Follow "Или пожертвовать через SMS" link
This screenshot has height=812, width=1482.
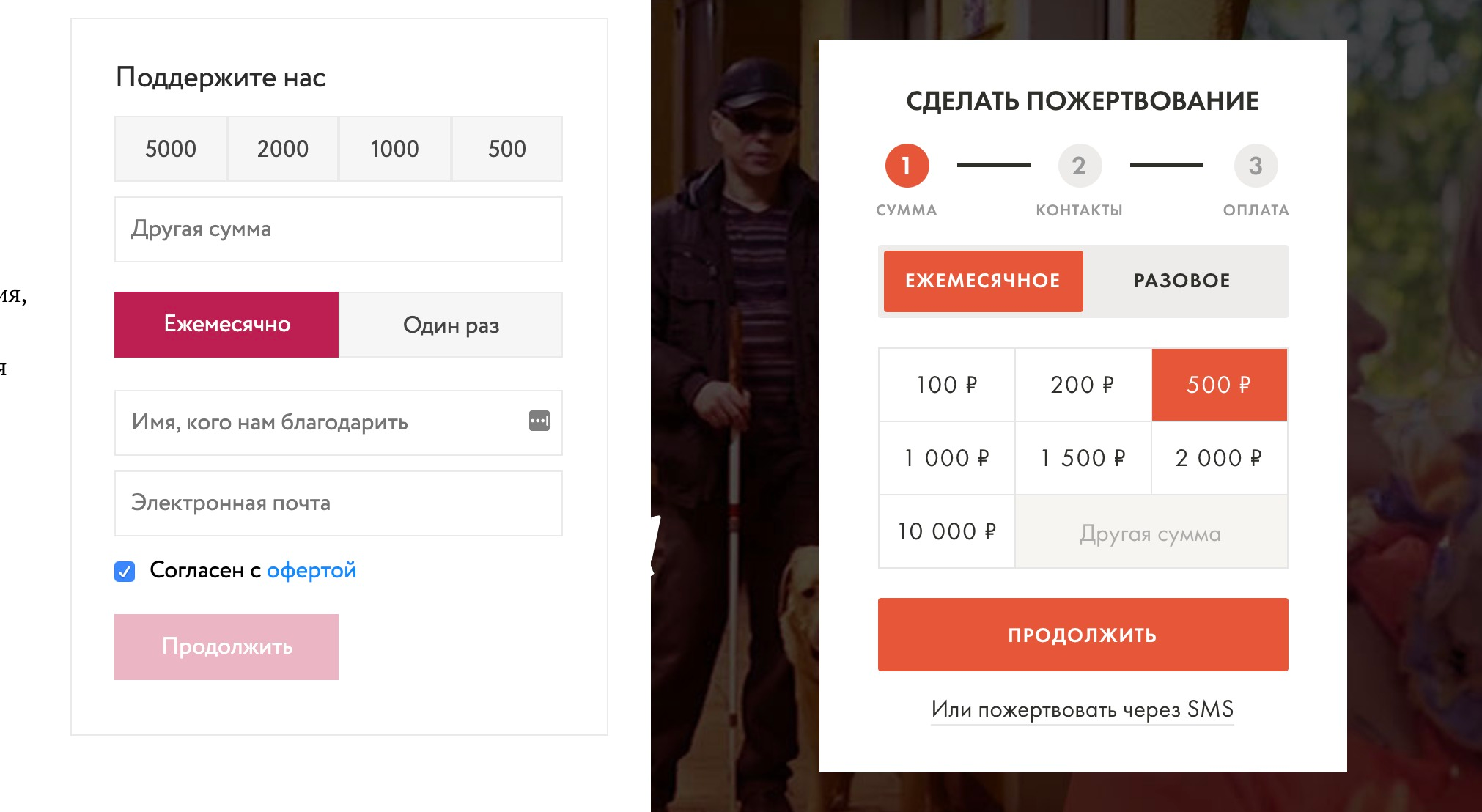1082,709
